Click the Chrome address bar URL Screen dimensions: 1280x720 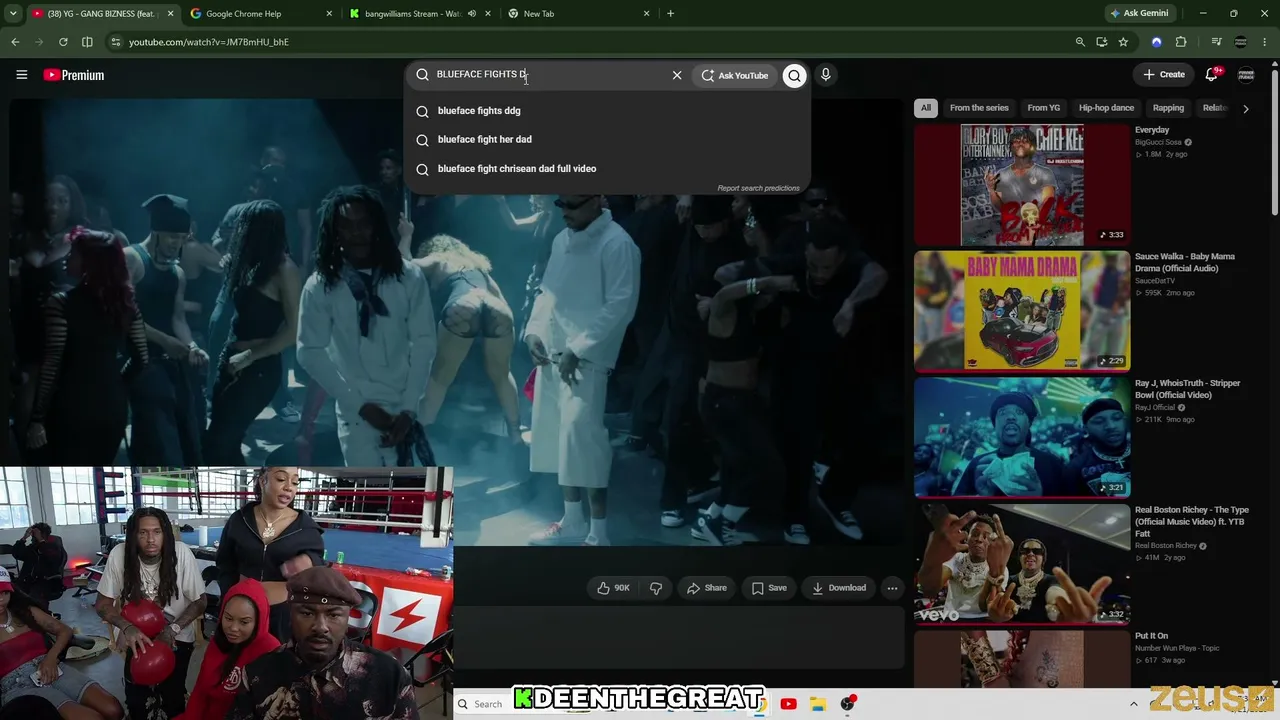coord(209,42)
